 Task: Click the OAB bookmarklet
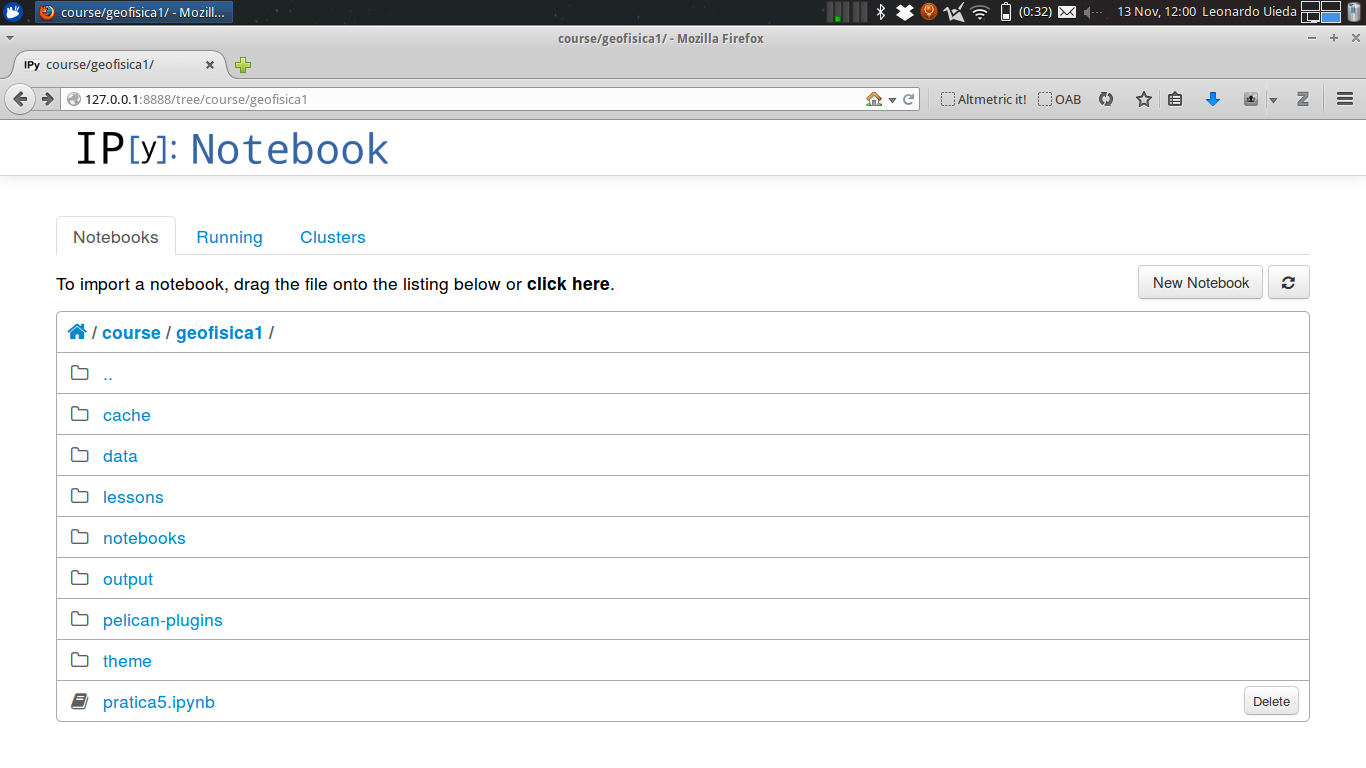pos(1060,99)
